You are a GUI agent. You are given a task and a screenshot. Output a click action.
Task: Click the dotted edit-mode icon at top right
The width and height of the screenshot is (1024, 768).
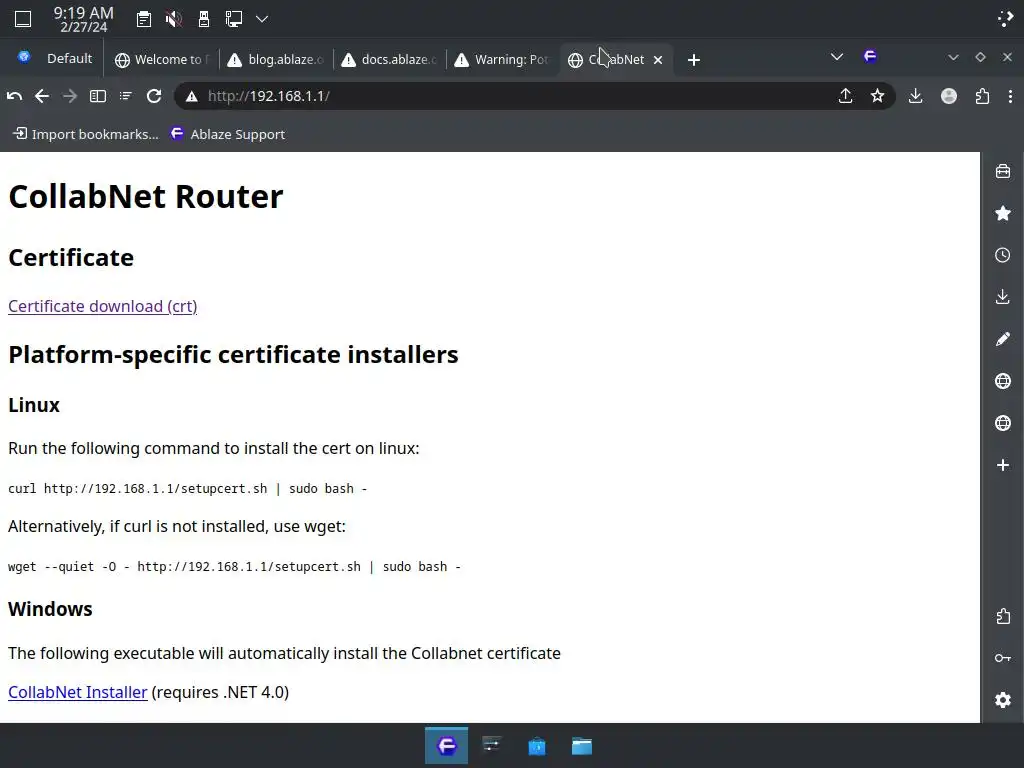(1006, 19)
